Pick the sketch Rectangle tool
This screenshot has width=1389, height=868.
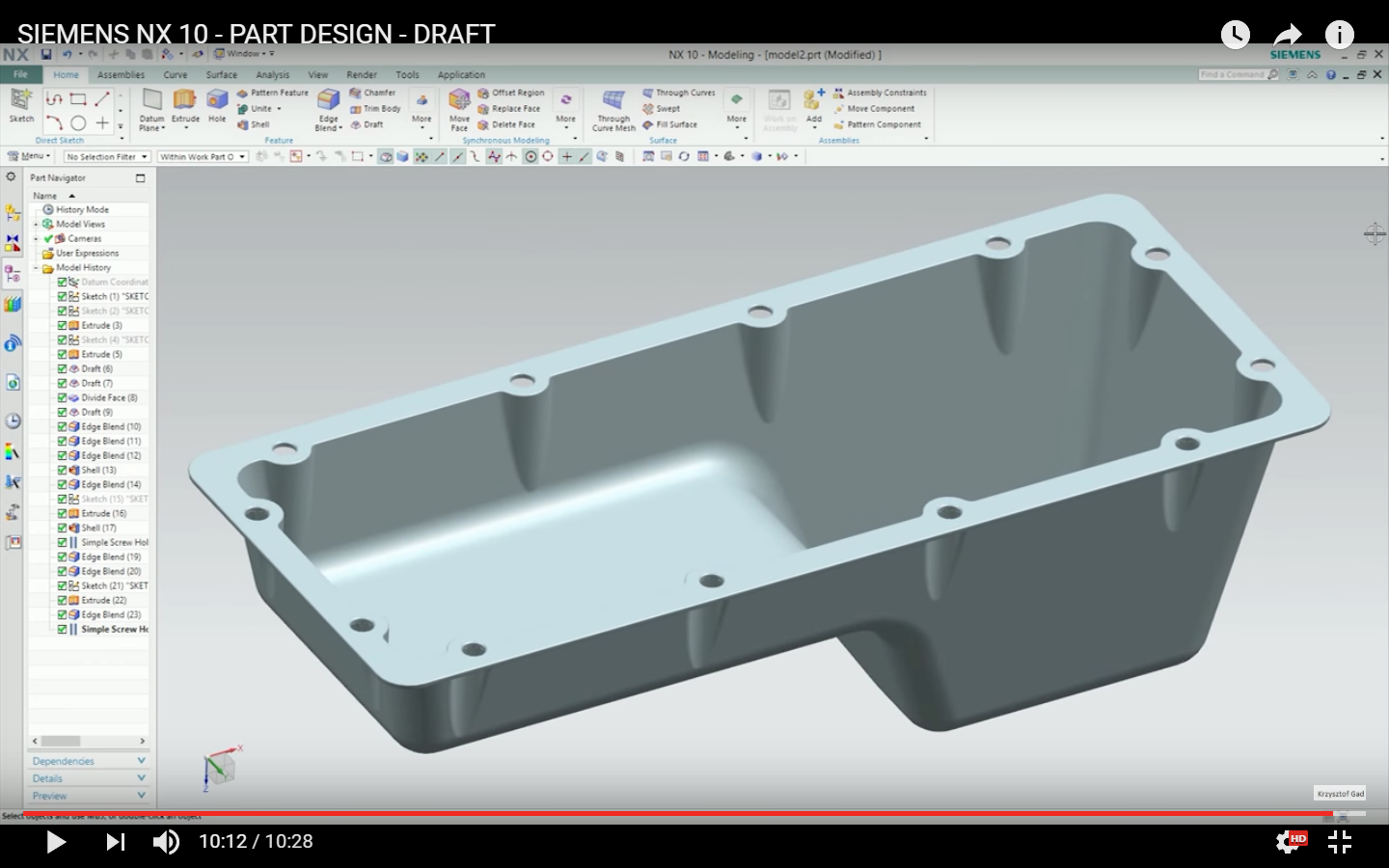(x=78, y=98)
